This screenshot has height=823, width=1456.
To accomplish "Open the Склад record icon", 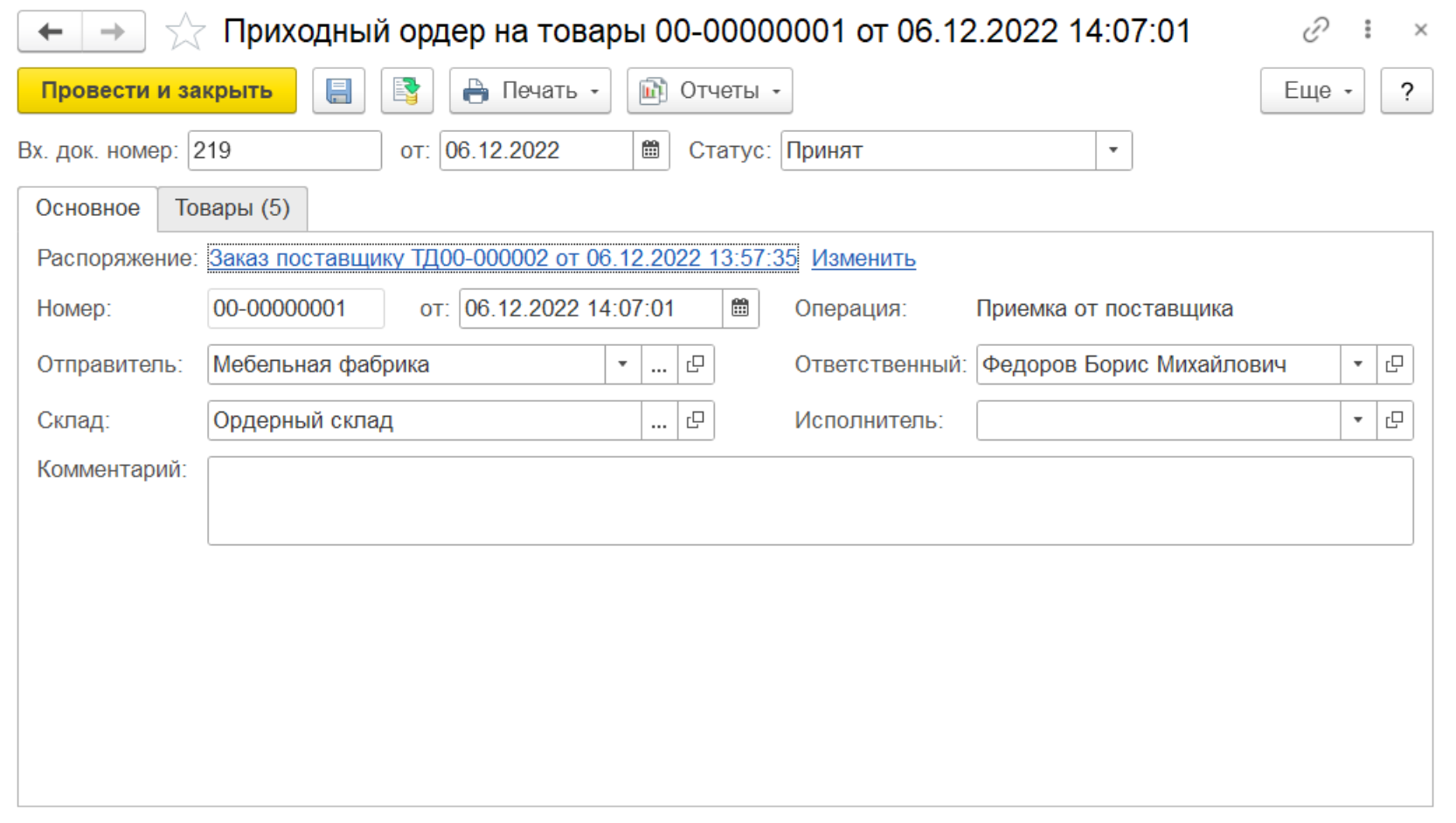I will click(696, 420).
